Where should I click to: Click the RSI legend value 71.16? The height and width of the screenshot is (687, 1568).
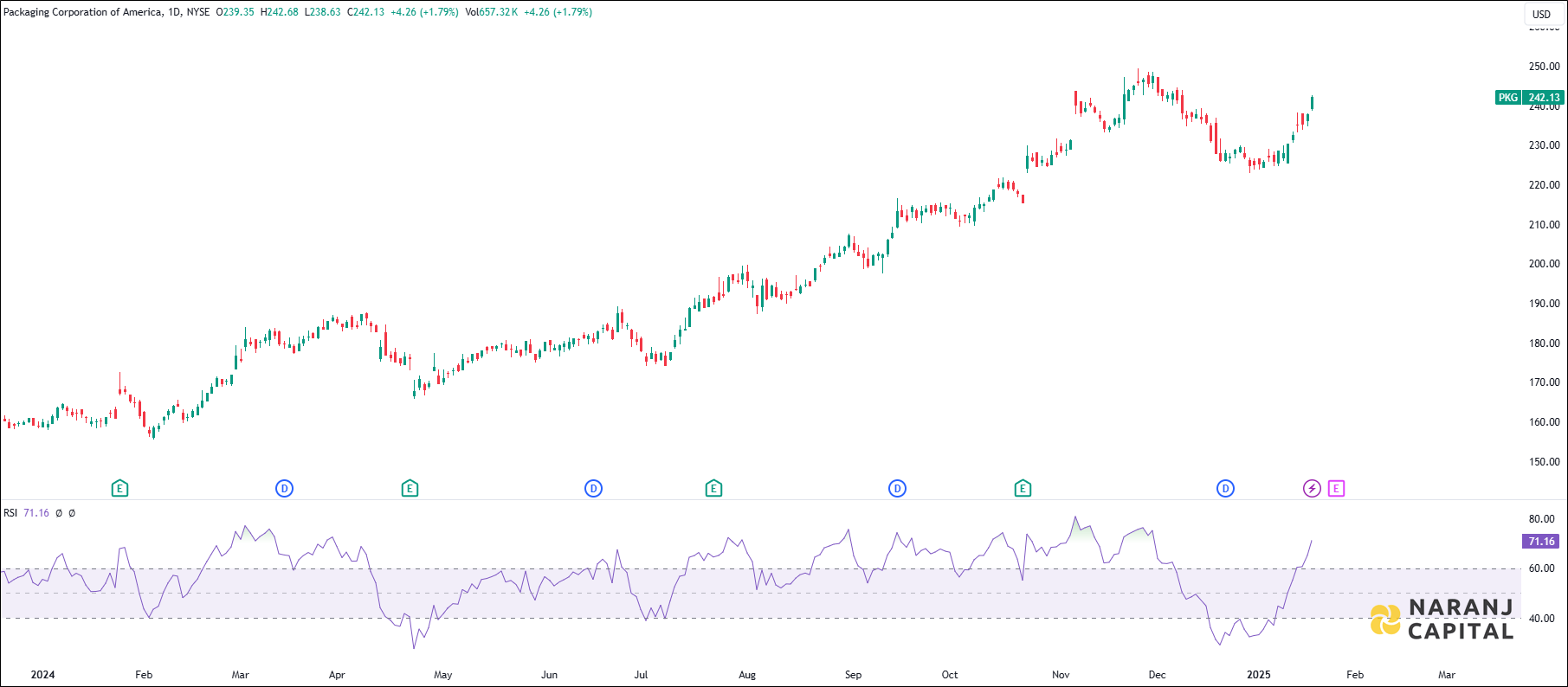(36, 513)
